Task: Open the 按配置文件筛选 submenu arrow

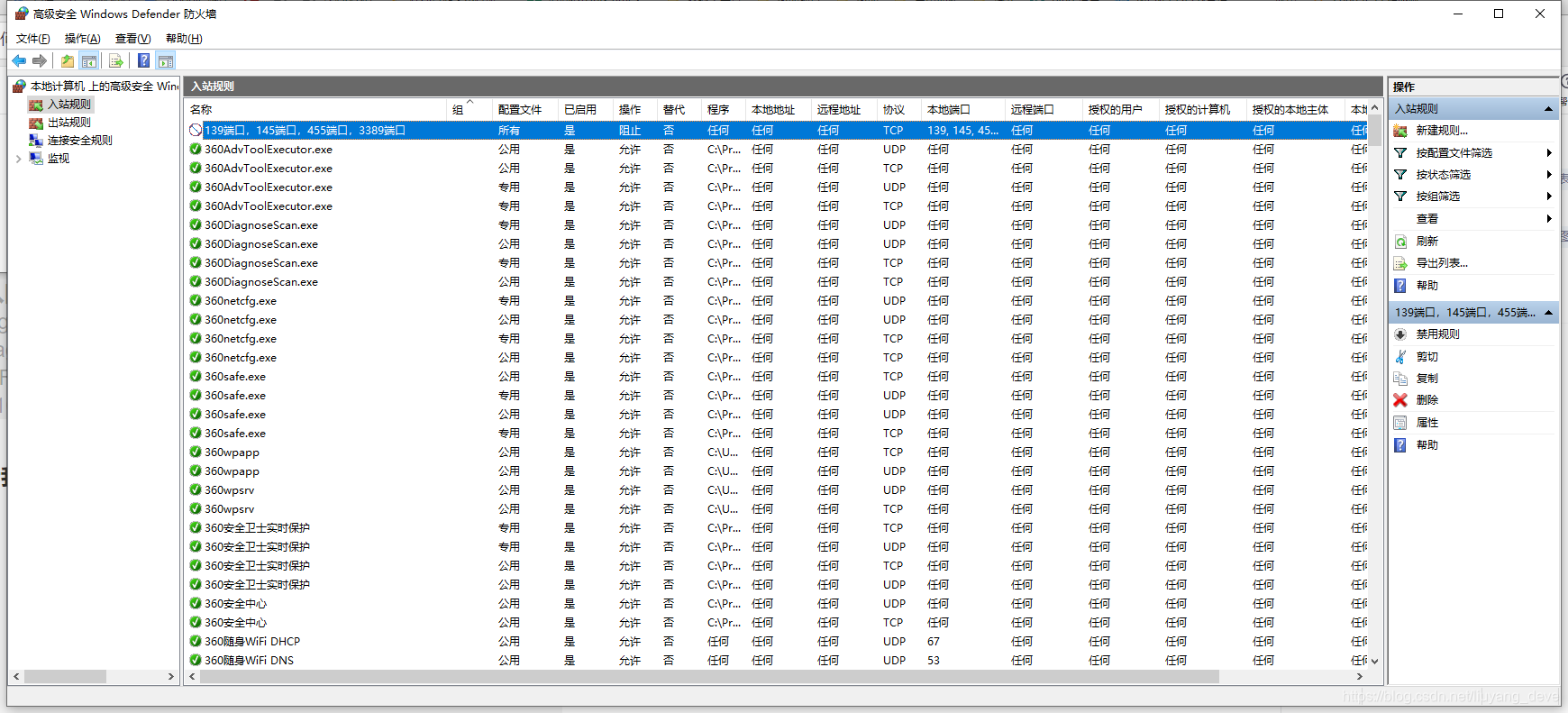Action: [1549, 153]
